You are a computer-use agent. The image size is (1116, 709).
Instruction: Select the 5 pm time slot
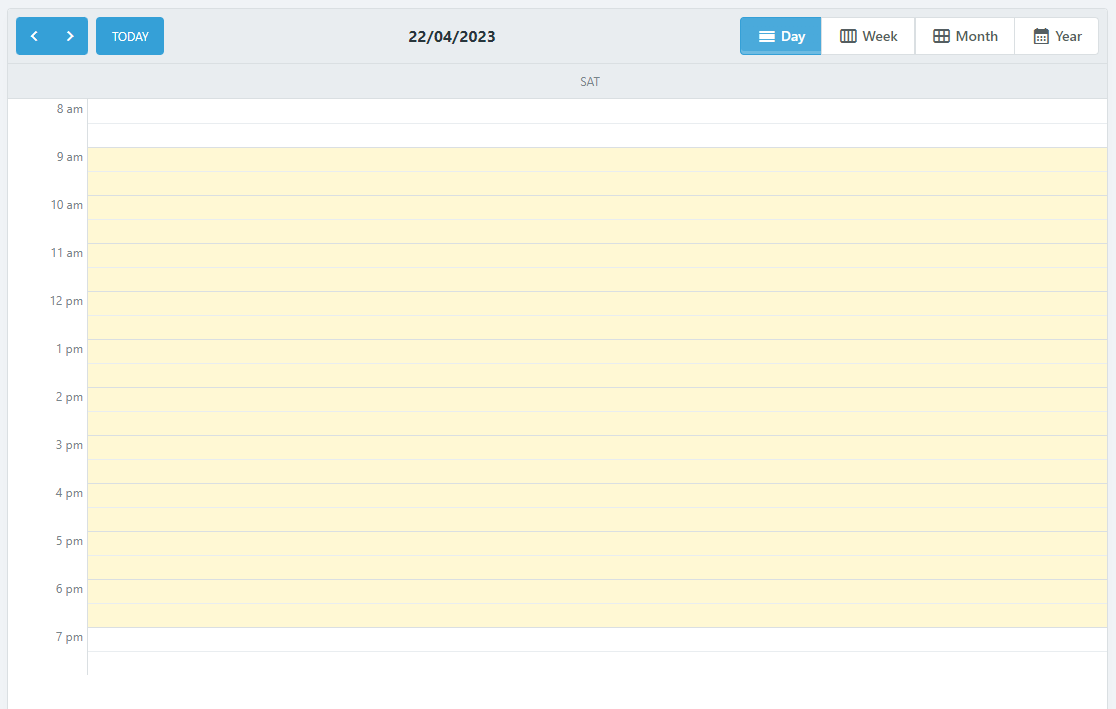(x=597, y=544)
